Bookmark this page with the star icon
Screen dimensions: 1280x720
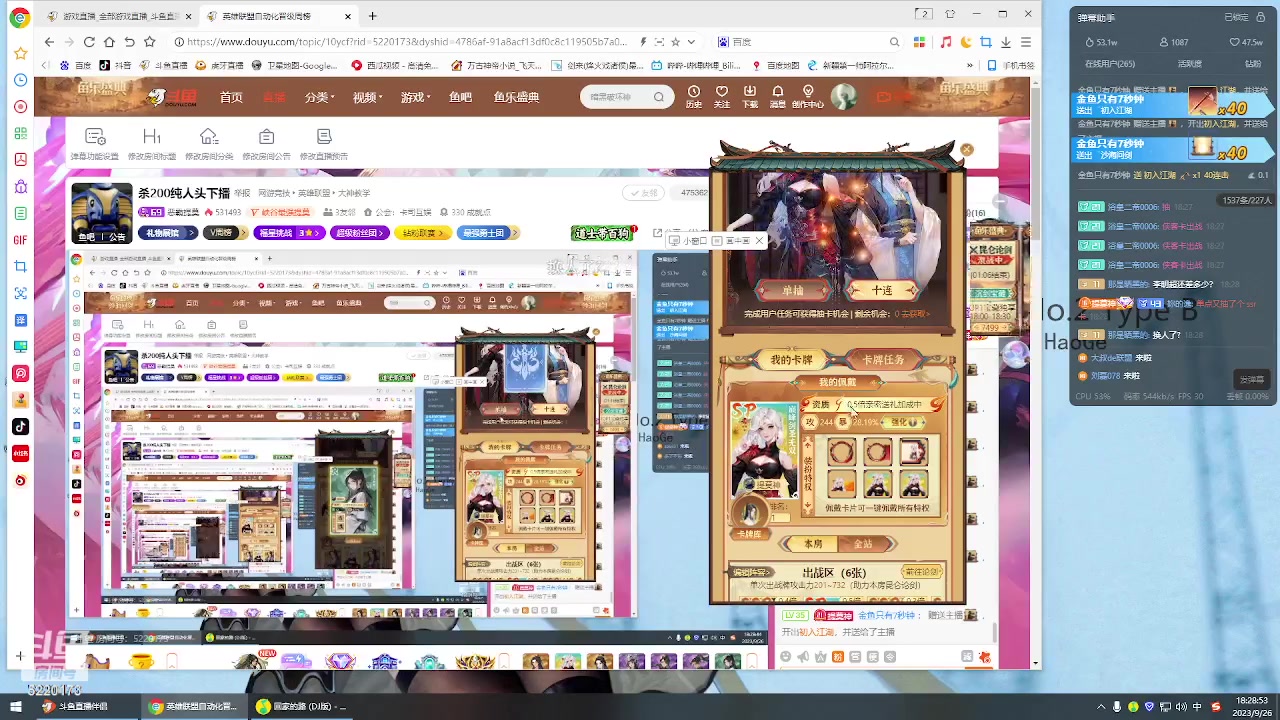150,42
